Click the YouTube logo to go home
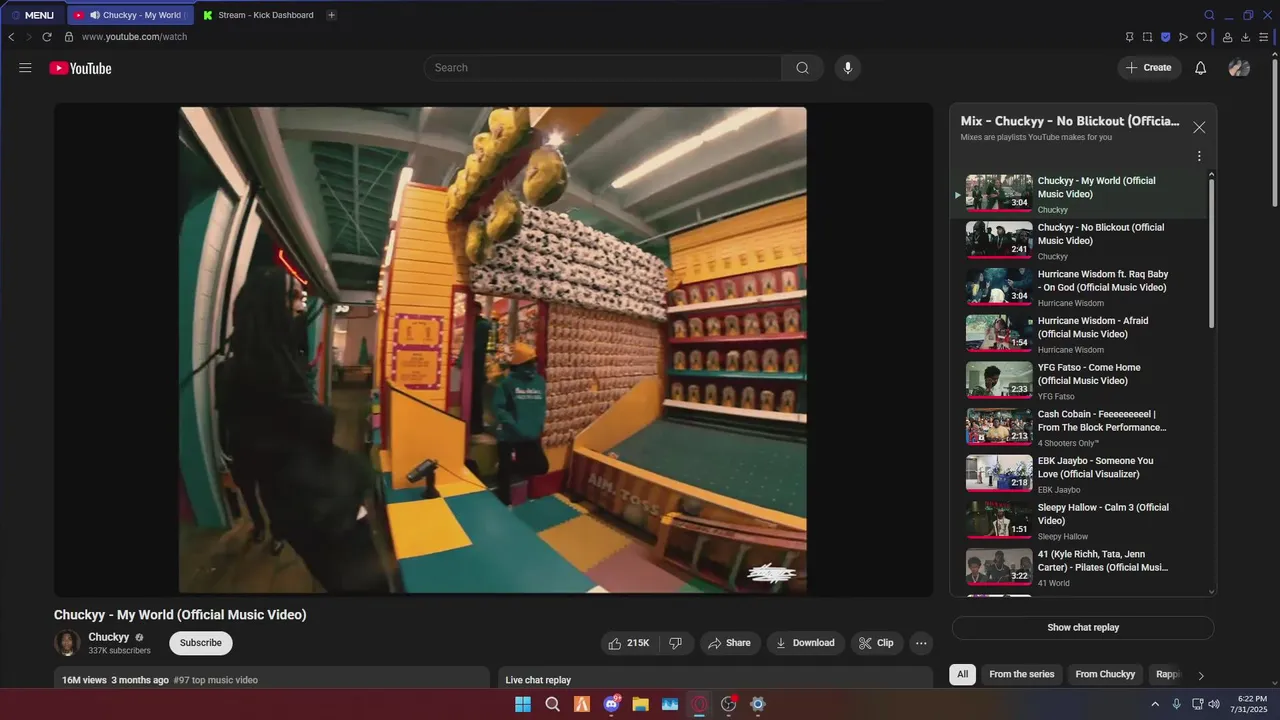Viewport: 1280px width, 720px height. point(80,68)
